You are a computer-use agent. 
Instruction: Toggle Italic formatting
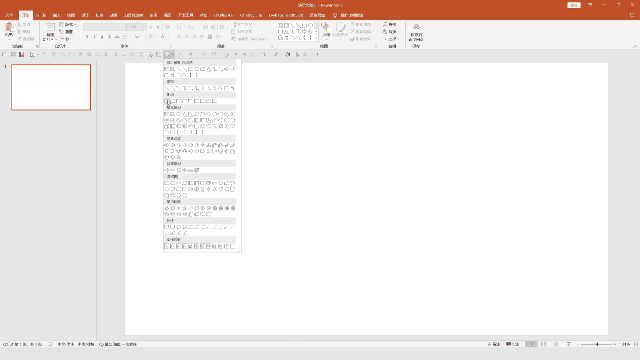[x=94, y=37]
